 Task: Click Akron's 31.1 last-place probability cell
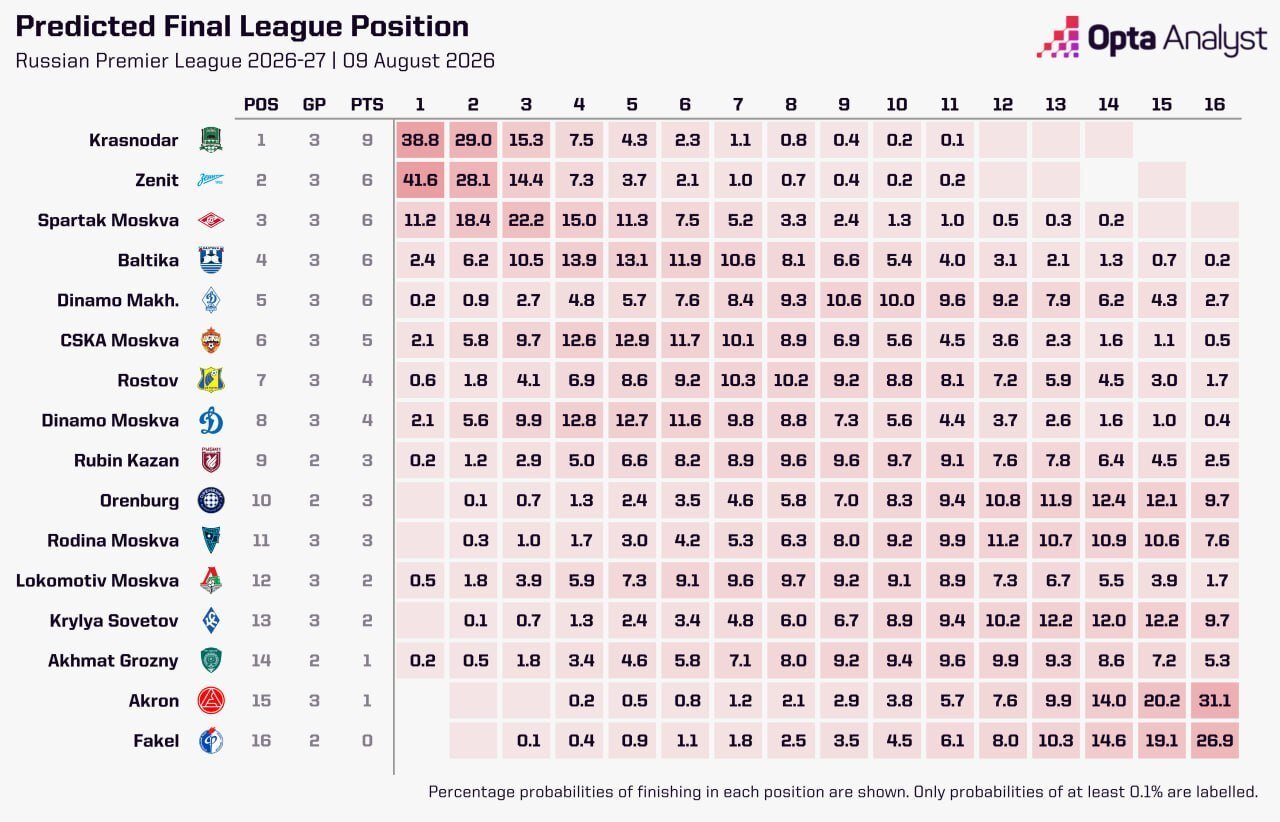[1214, 700]
